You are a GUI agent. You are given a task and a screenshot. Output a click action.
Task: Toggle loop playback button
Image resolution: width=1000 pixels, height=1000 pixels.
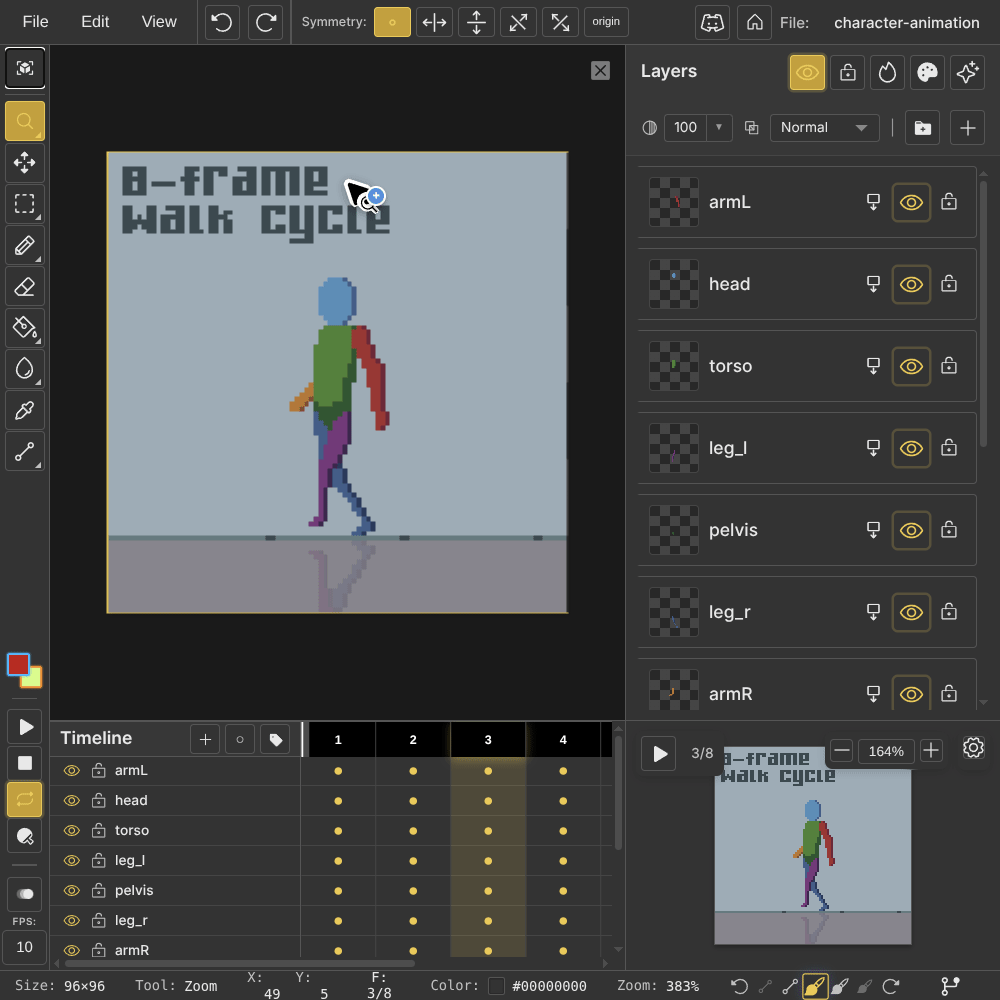pyautogui.click(x=25, y=799)
